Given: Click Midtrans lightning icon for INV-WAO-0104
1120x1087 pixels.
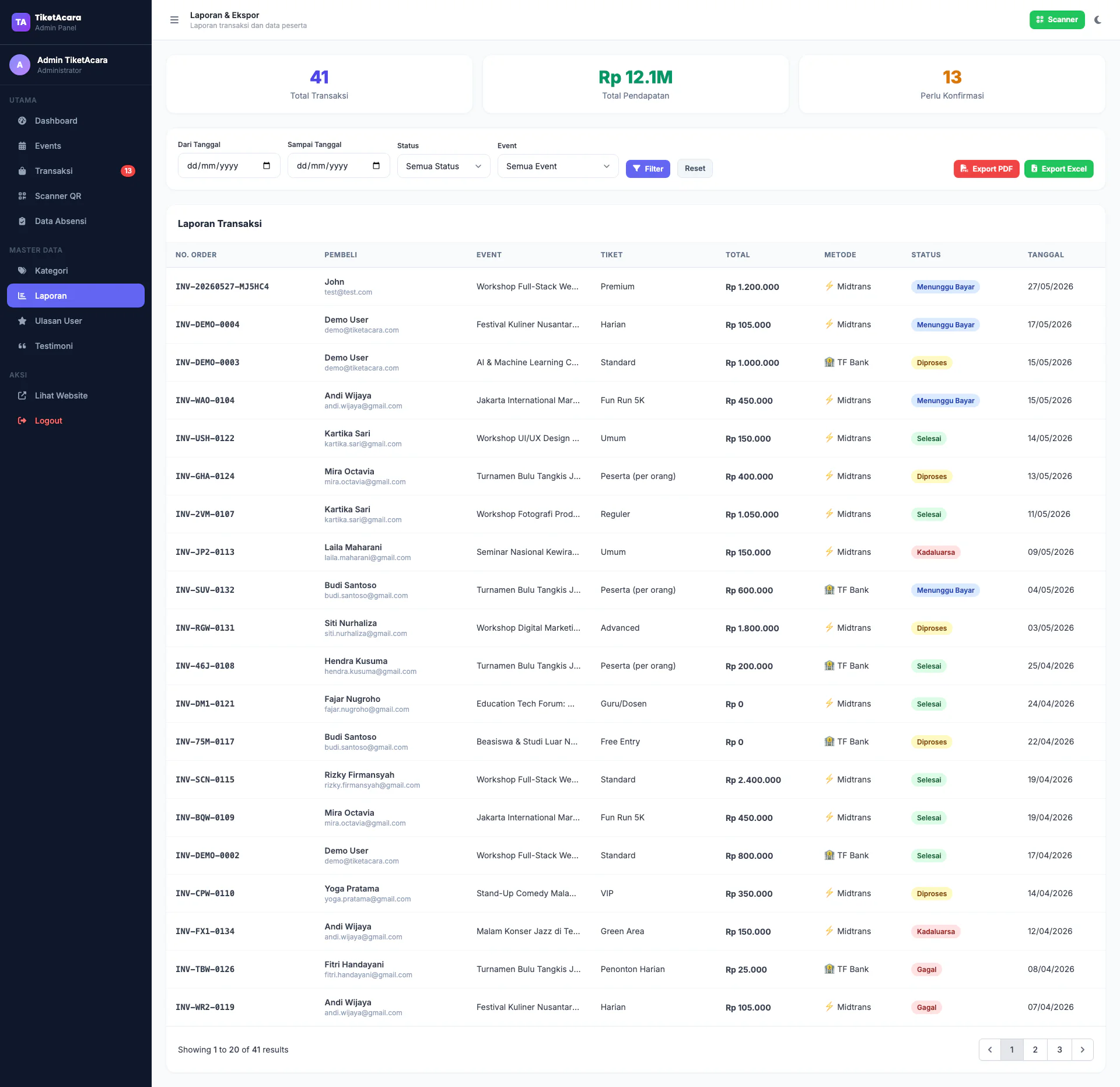Looking at the screenshot, I should [829, 400].
